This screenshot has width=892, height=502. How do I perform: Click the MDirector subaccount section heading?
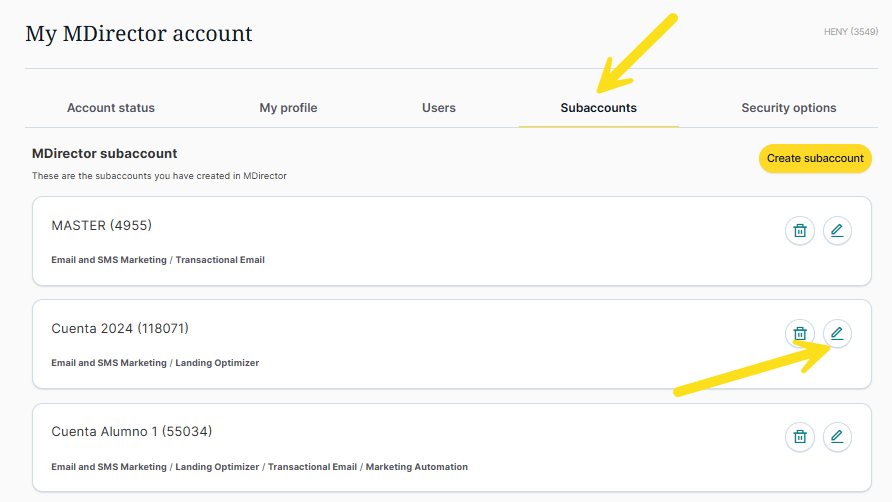[104, 154]
